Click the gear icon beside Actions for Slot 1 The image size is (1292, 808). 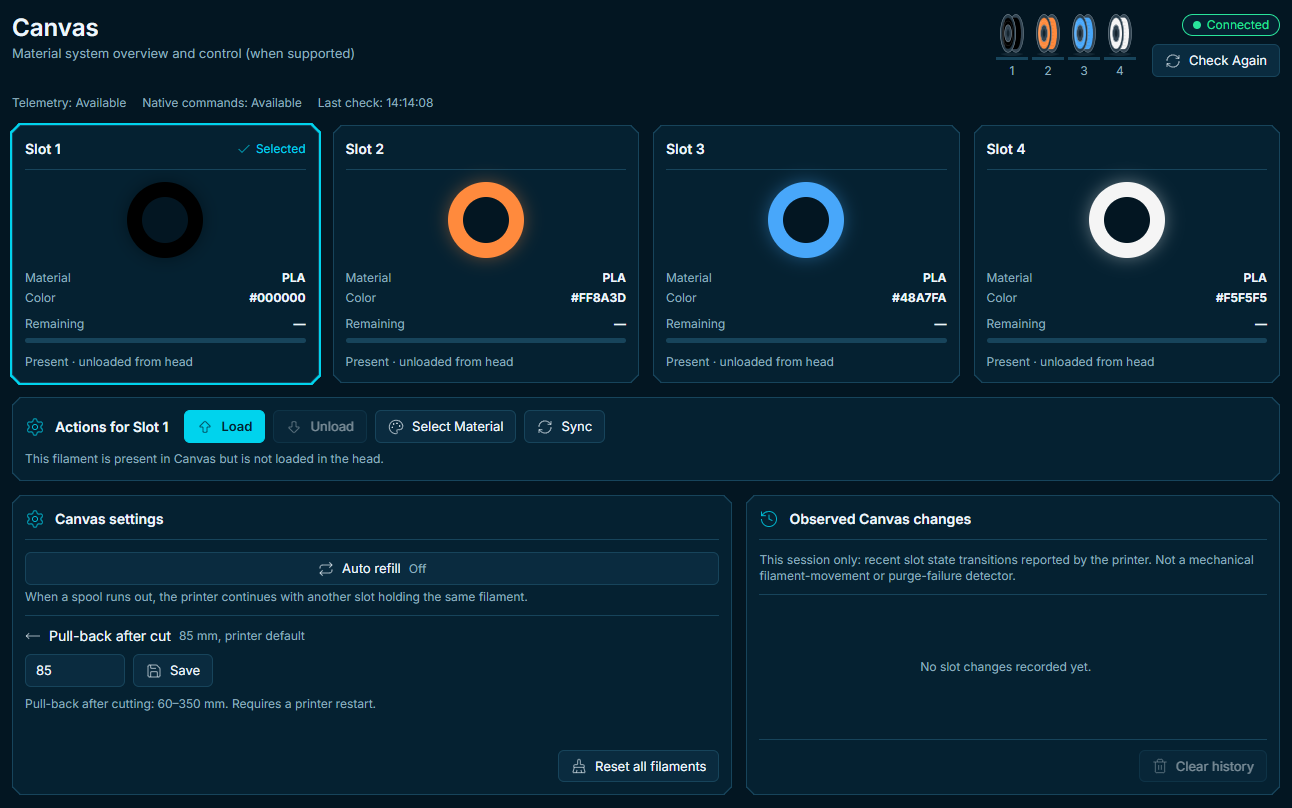(x=35, y=427)
